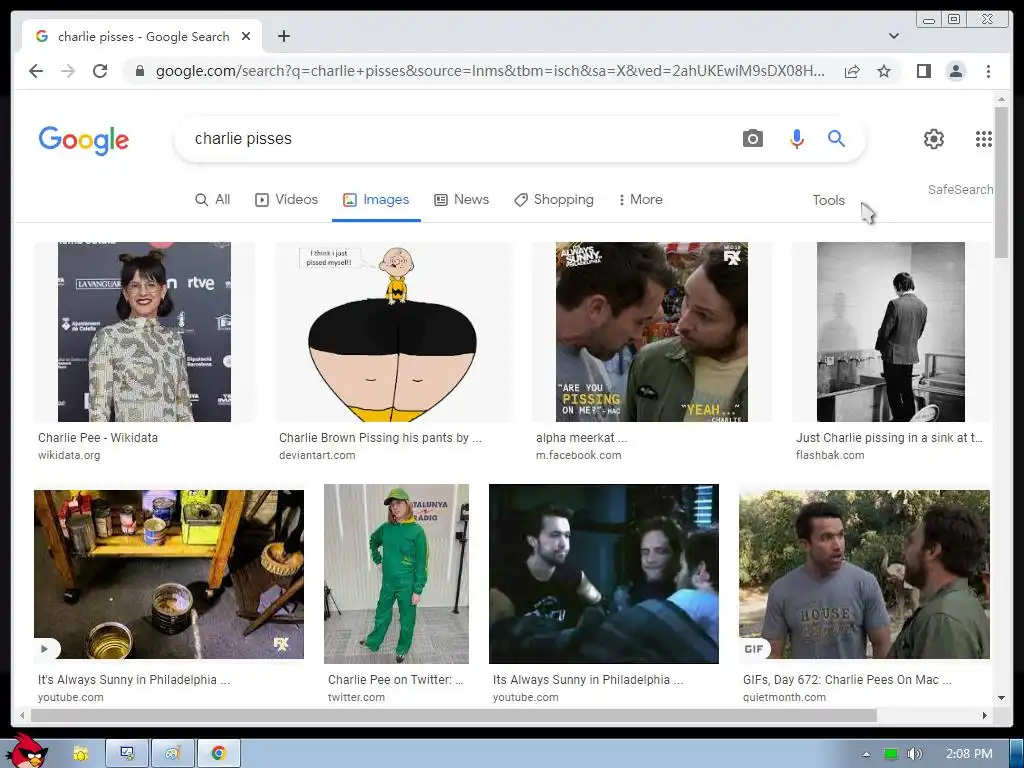Click the twitter.com source text
The image size is (1024, 768).
click(356, 697)
